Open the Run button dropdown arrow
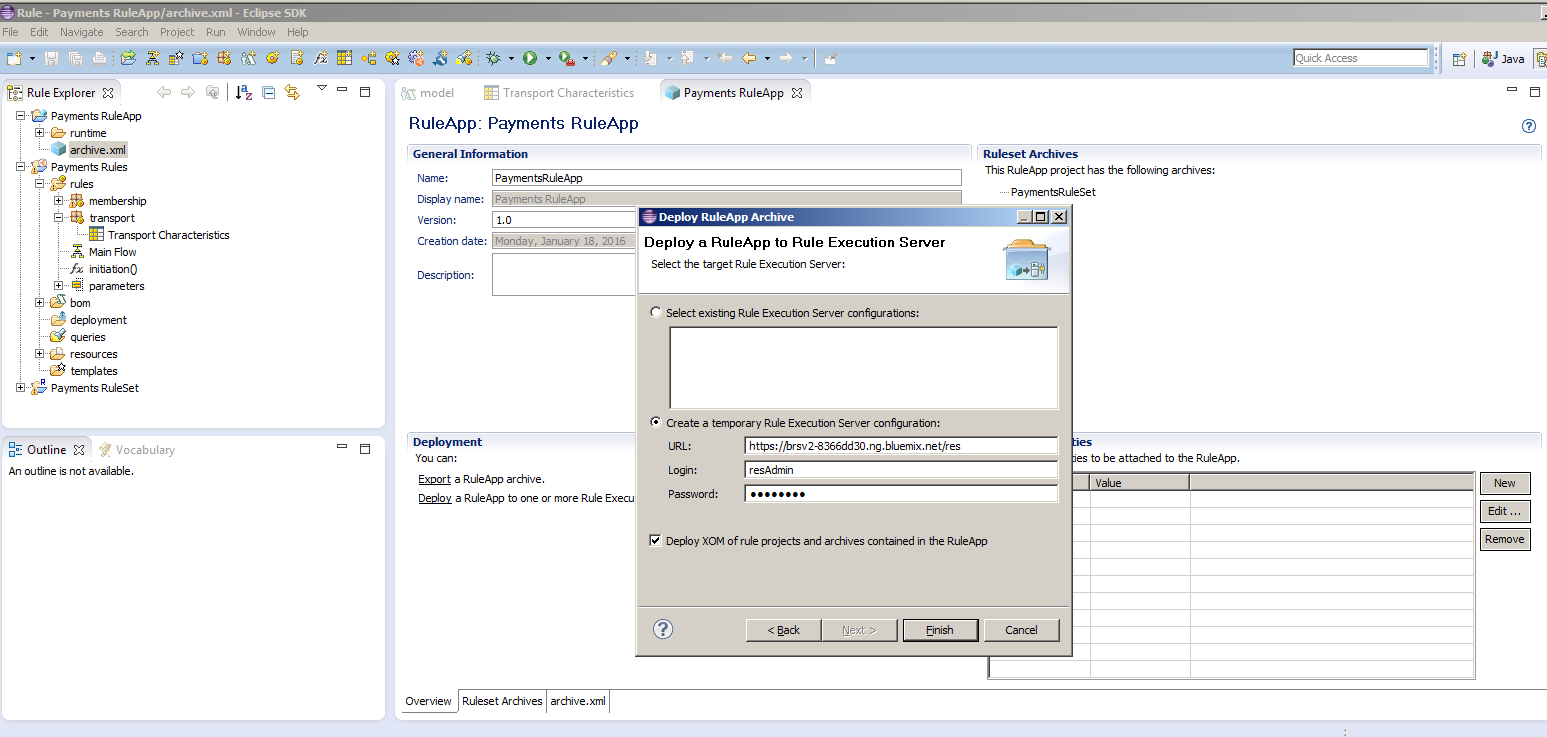Viewport: 1547px width, 737px height. click(546, 58)
